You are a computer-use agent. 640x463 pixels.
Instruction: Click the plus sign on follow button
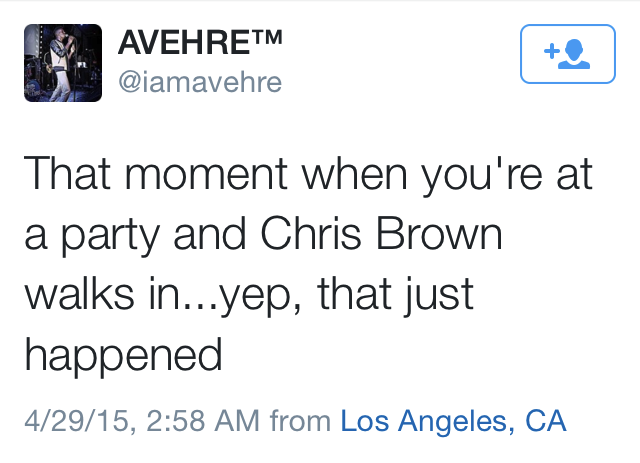pyautogui.click(x=549, y=50)
